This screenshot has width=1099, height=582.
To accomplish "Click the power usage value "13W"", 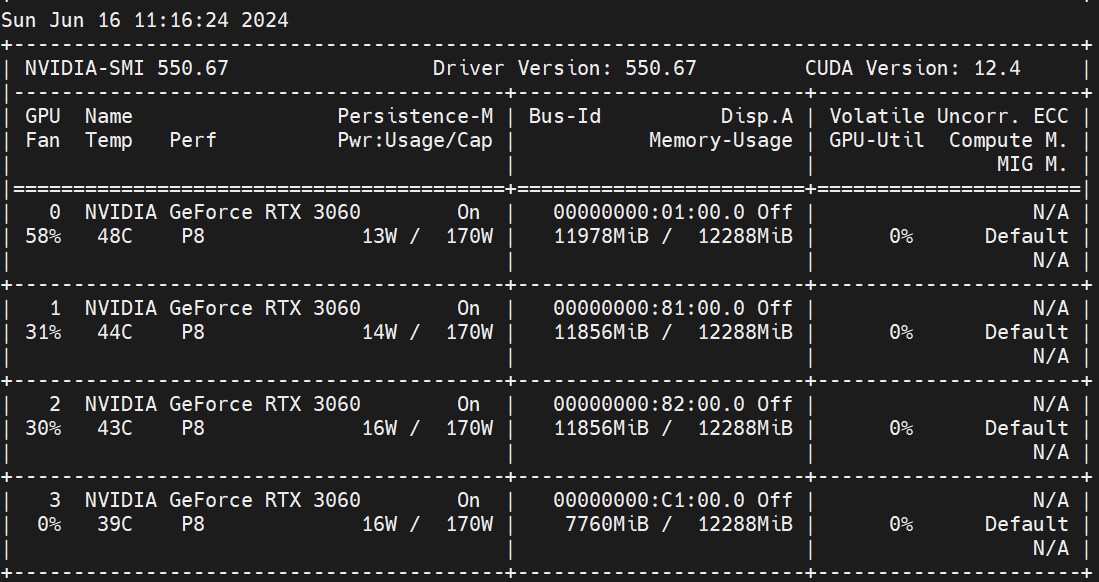I will point(379,236).
